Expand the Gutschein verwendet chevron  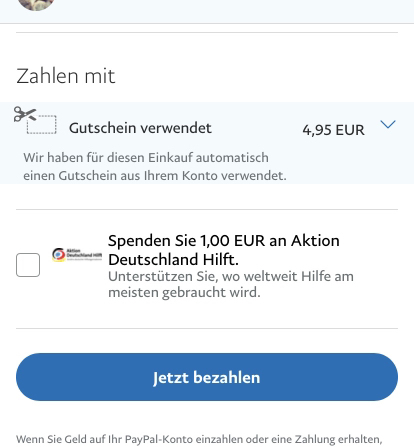point(388,124)
